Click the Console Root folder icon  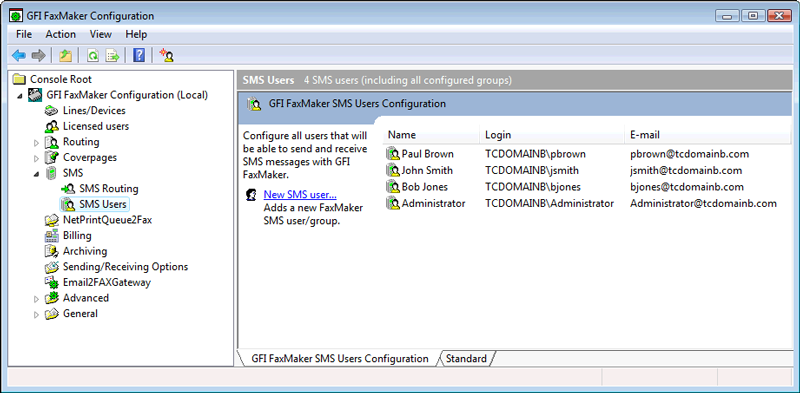tap(19, 79)
